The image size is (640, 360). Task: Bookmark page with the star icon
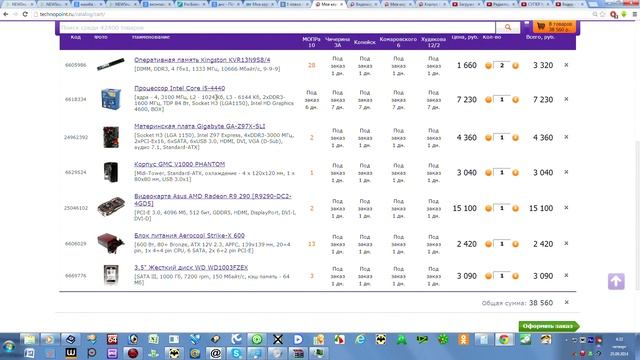tap(603, 14)
